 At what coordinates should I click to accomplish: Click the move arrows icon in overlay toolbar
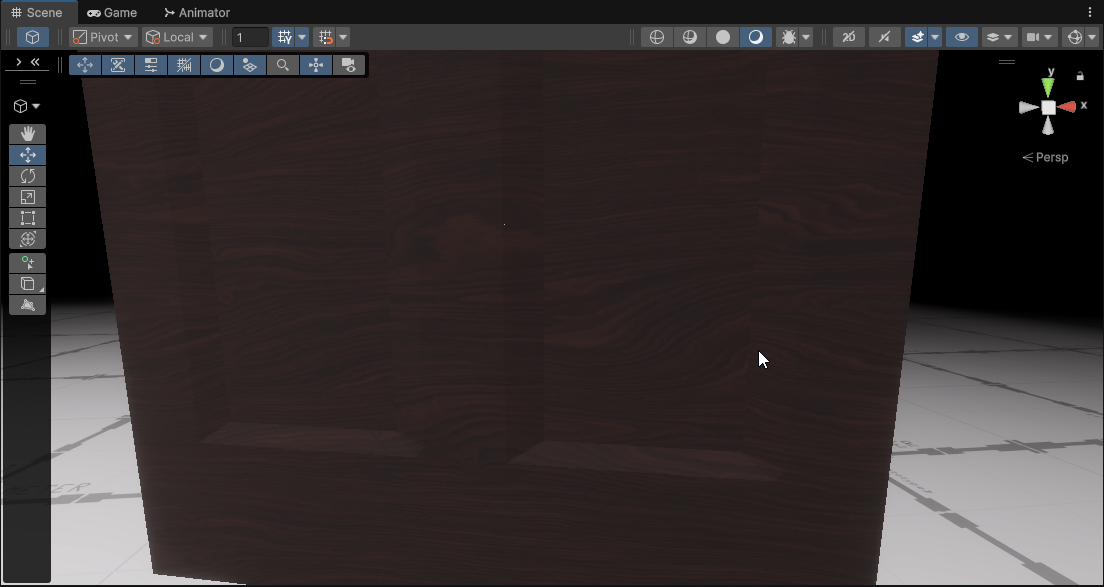[x=85, y=65]
